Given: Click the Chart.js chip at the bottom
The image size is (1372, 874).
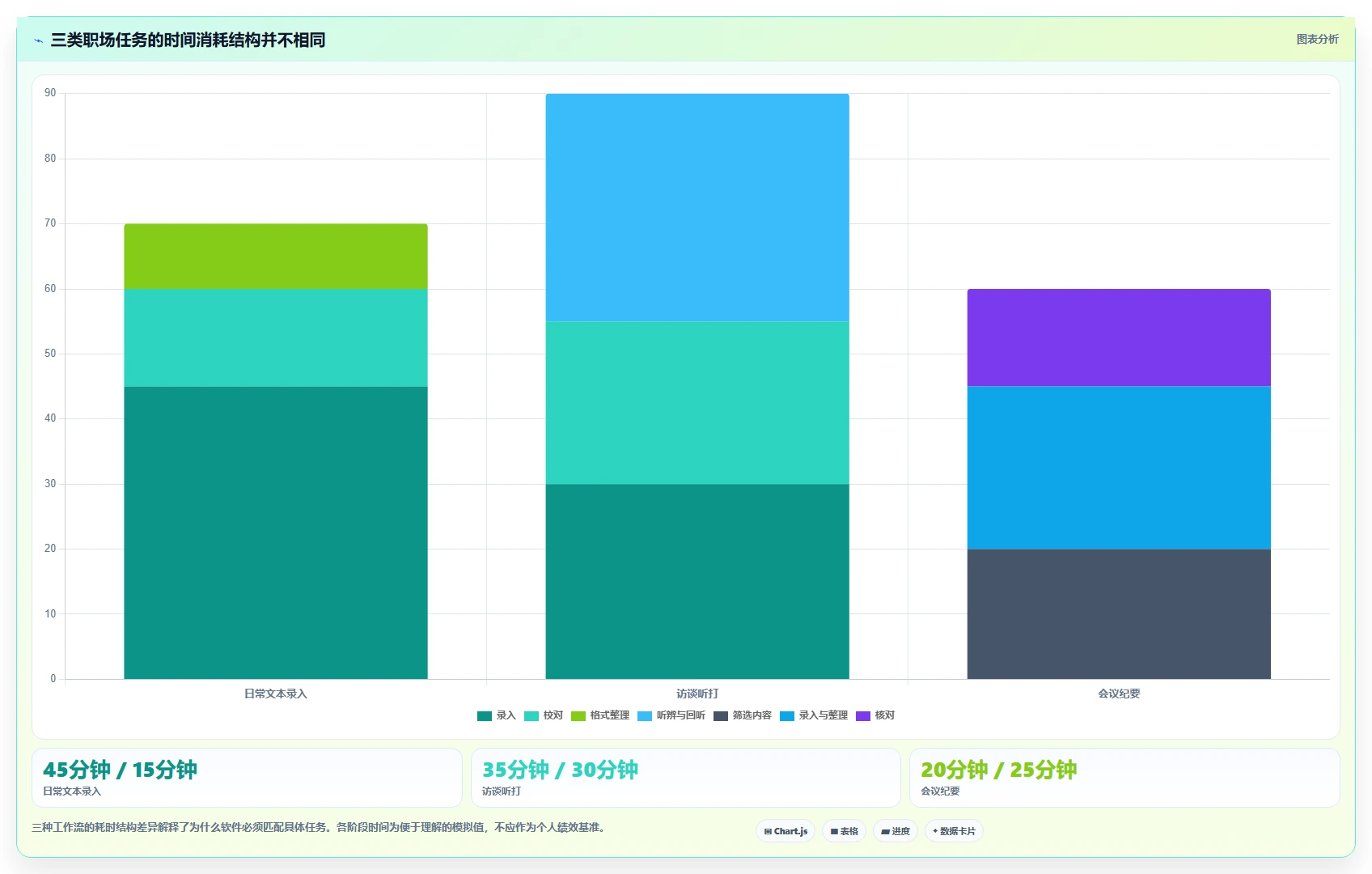Looking at the screenshot, I should [x=786, y=831].
